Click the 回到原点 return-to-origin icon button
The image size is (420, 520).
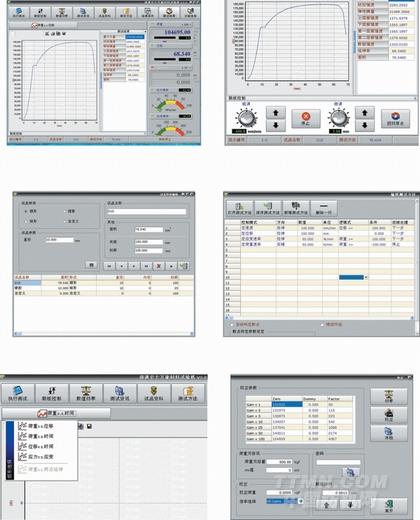[x=395, y=118]
